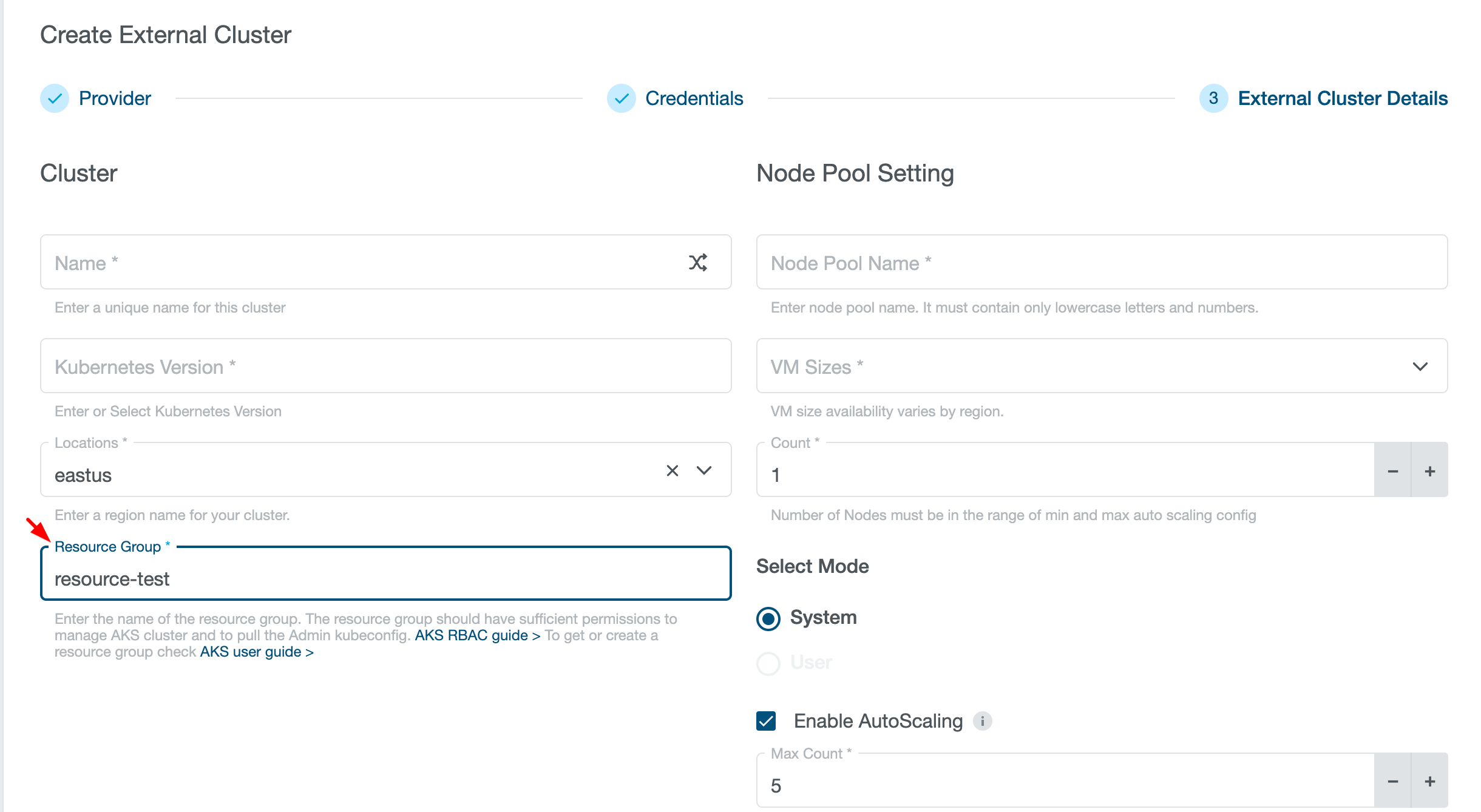Uncheck the Enable AutoScaling checkbox
This screenshot has height=812, width=1481.
tap(766, 721)
